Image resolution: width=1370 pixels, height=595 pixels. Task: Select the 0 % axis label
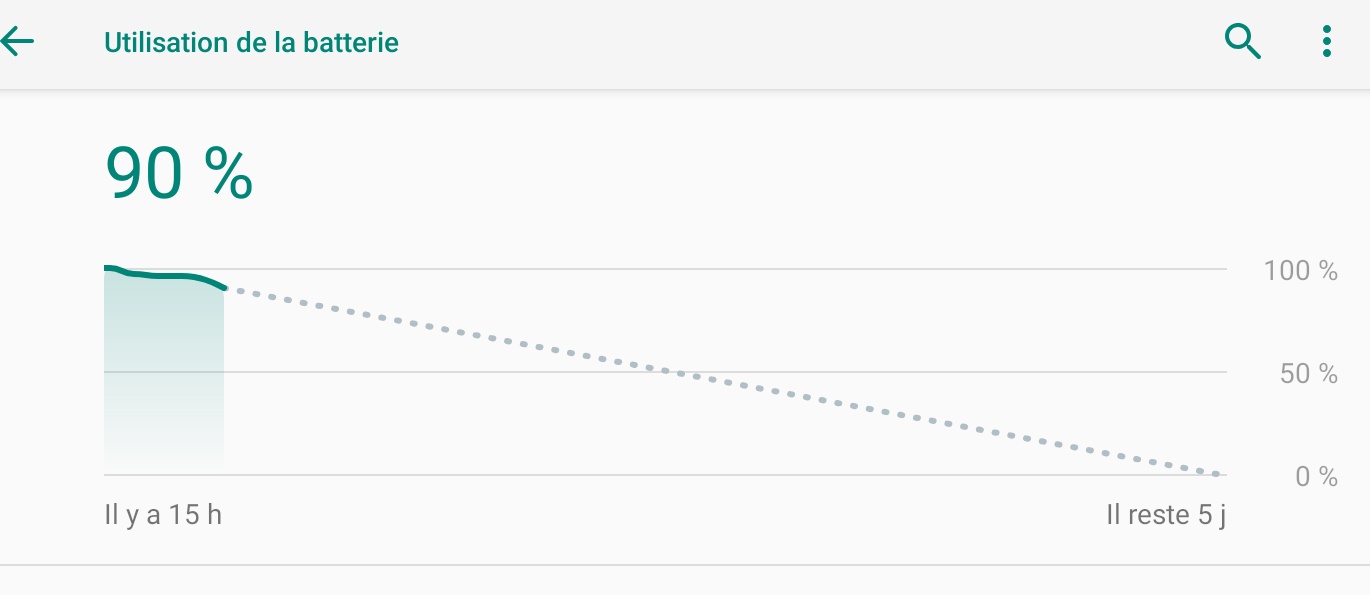coord(1316,477)
